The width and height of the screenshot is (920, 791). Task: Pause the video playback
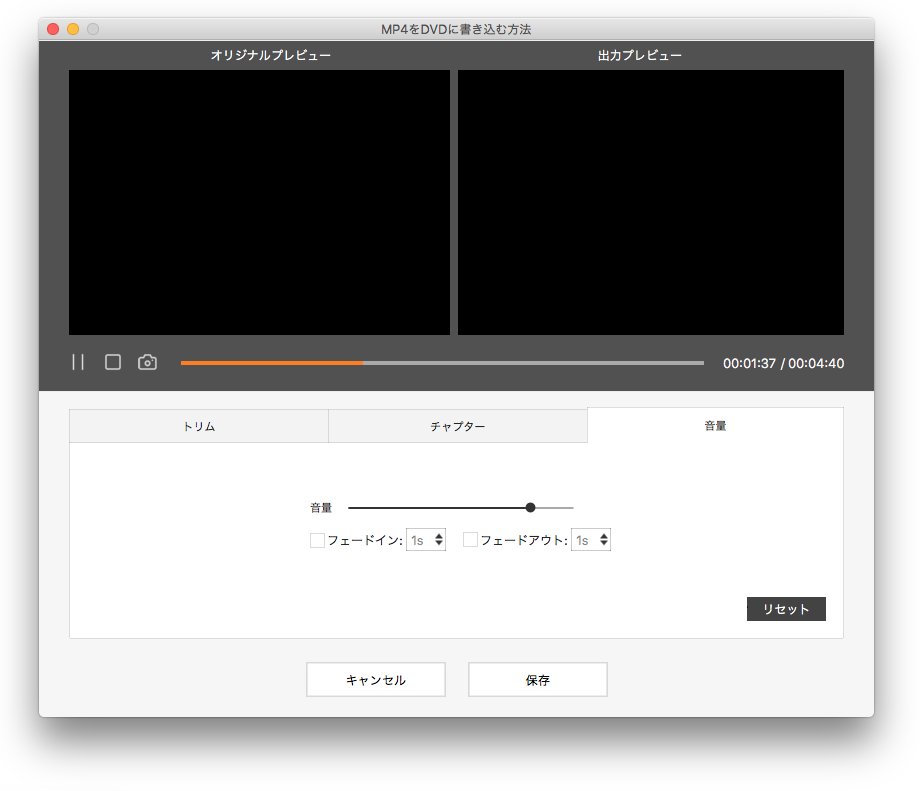point(78,362)
